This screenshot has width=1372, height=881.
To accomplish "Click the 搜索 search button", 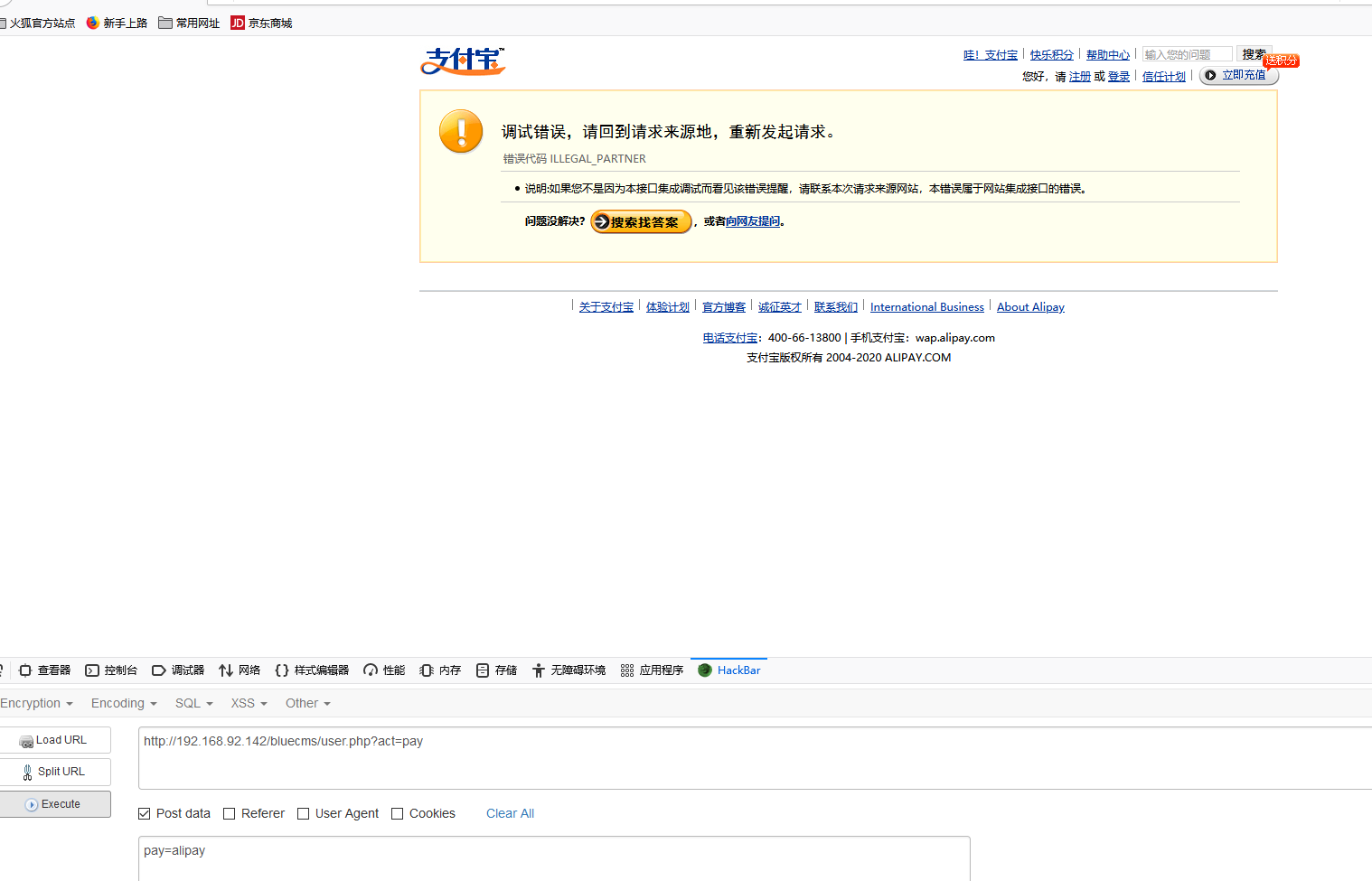I will (x=1254, y=54).
